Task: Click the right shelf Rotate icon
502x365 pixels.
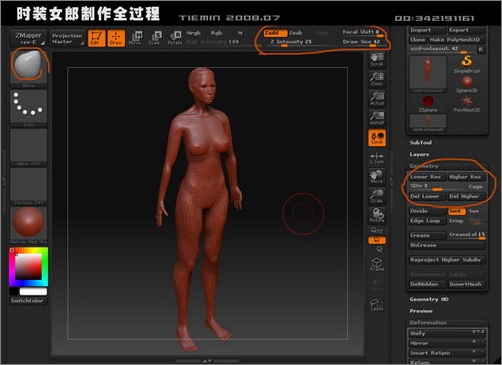Action: coord(377,216)
